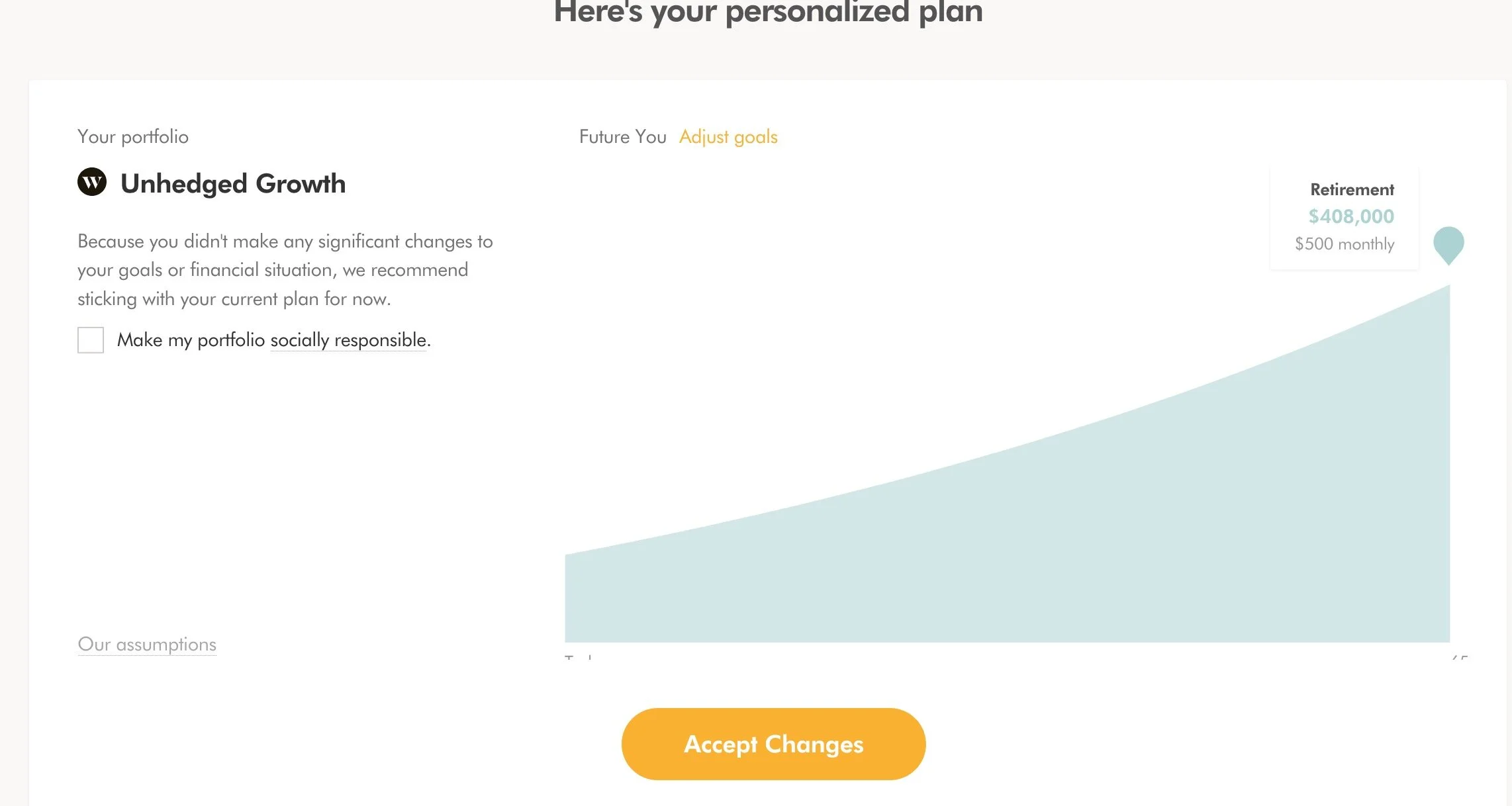
Task: Open the underlined "socially responsible" link
Action: tap(350, 340)
